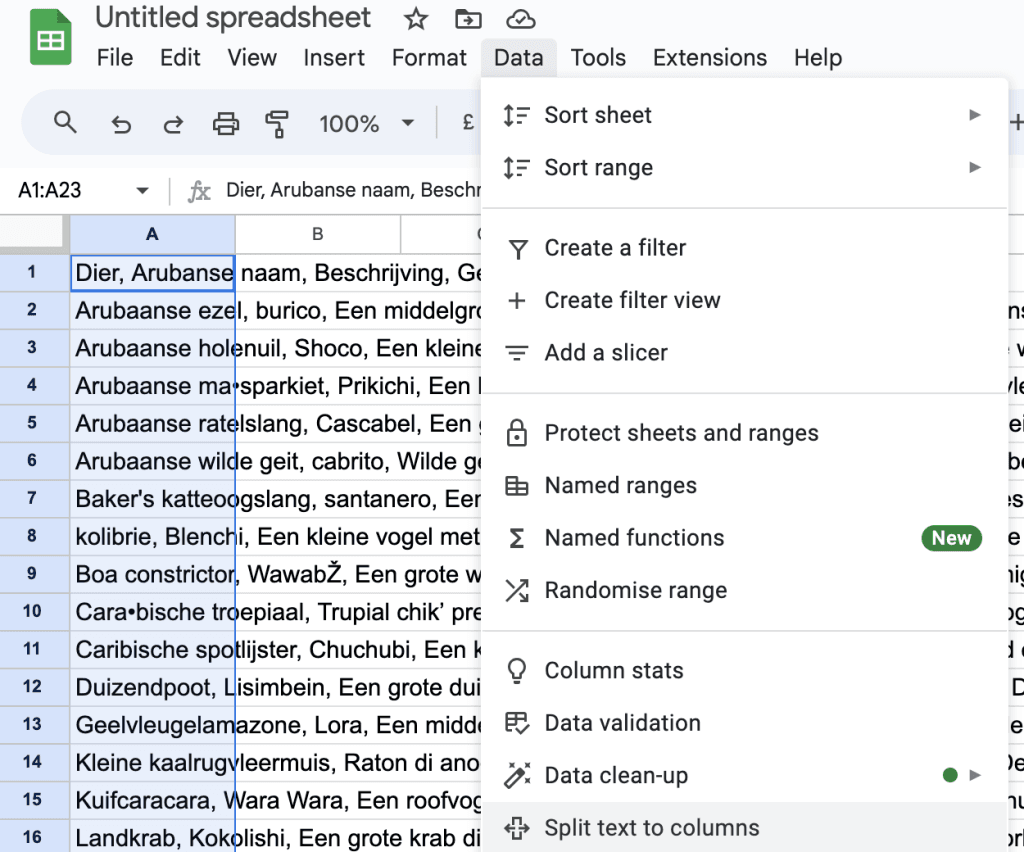The width and height of the screenshot is (1024, 852).
Task: Click the Untitled spreadsheet title
Action: tap(233, 18)
